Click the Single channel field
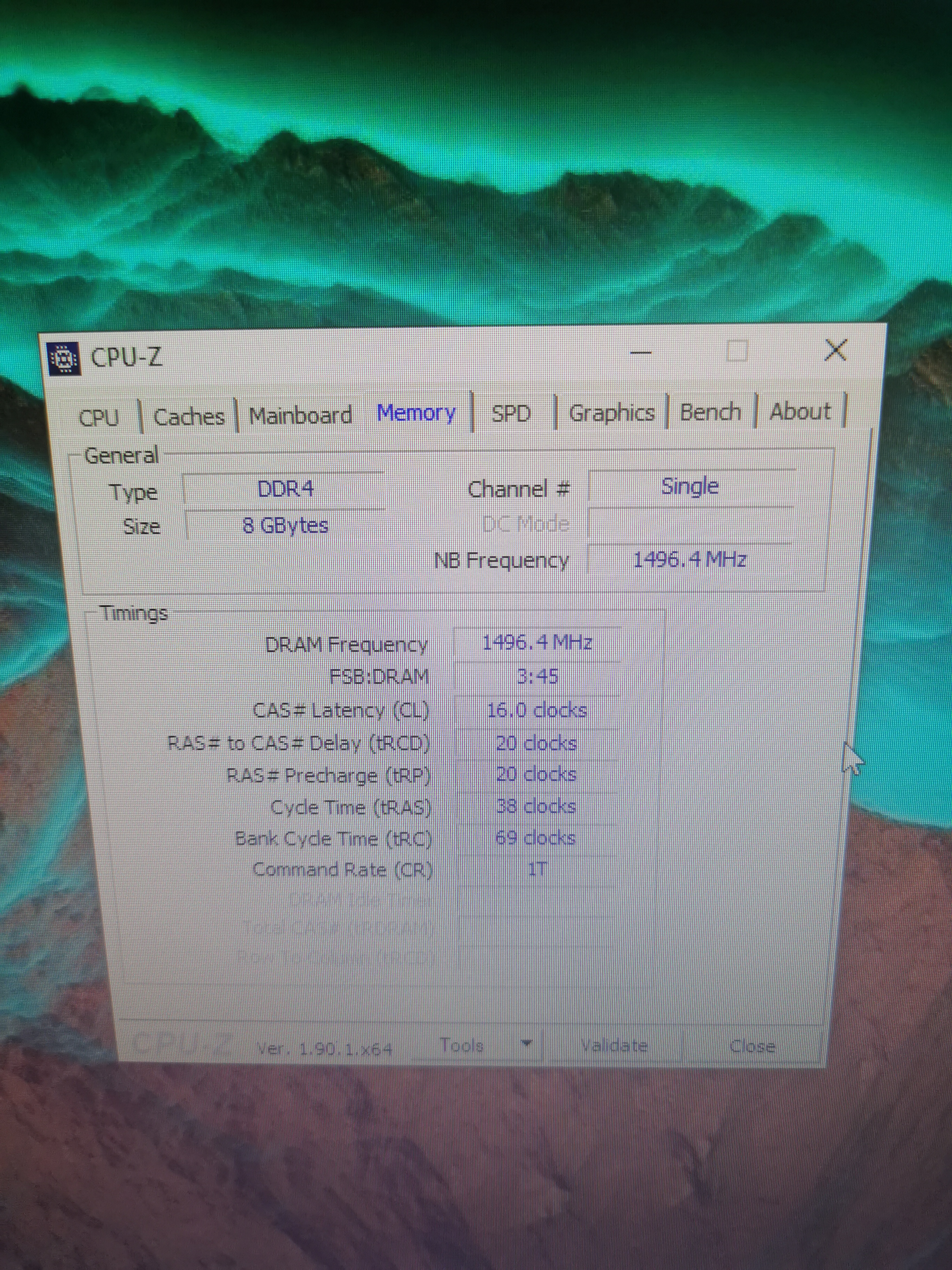This screenshot has width=952, height=1270. (x=690, y=487)
